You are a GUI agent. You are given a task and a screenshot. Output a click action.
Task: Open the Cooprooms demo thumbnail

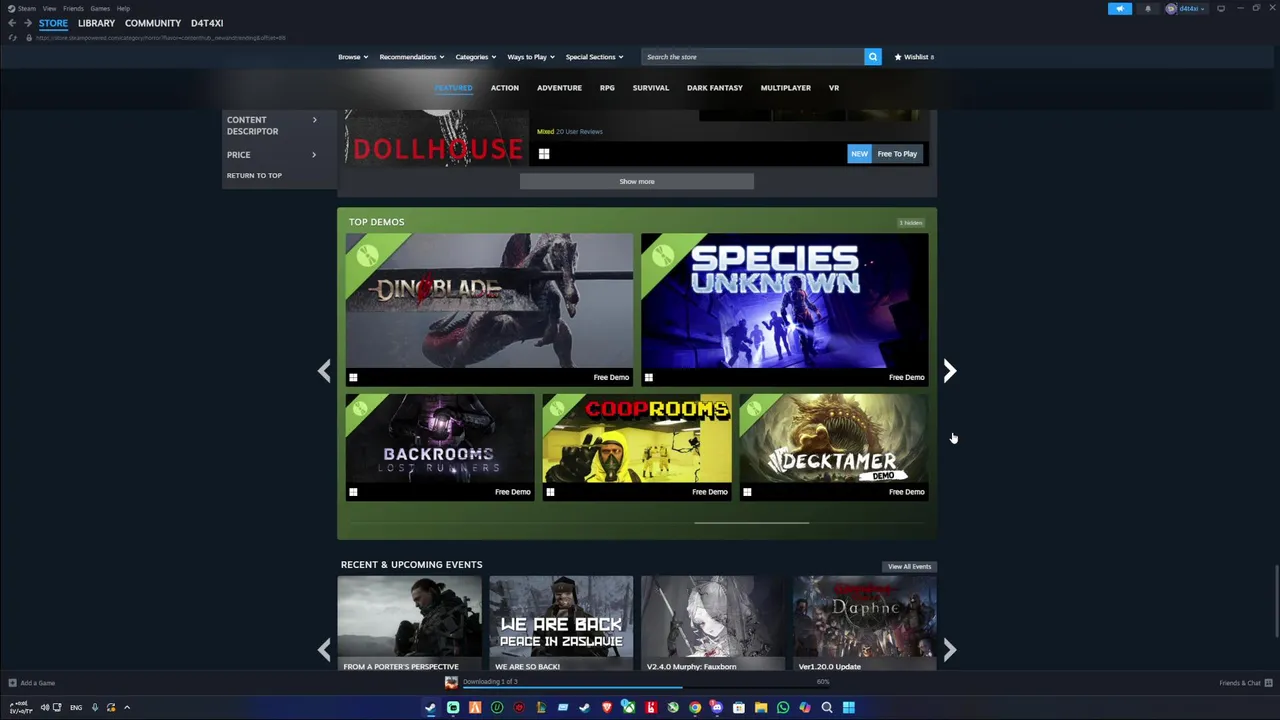[636, 439]
